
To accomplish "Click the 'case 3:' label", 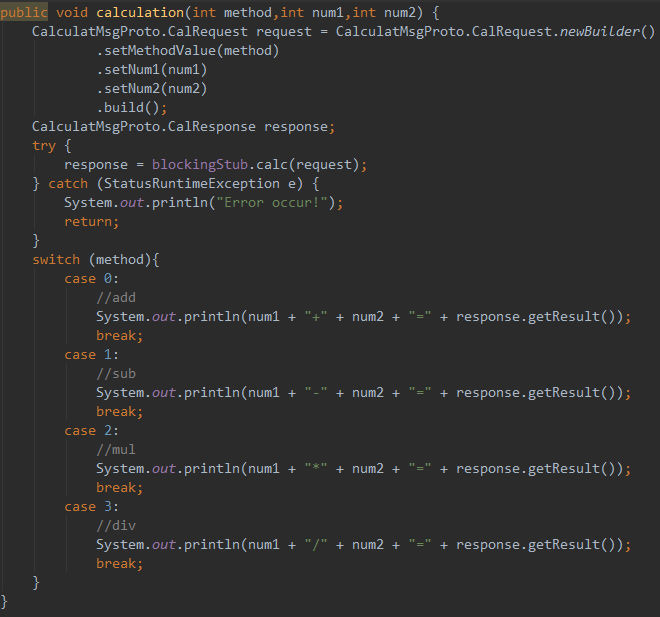I will click(x=91, y=507).
